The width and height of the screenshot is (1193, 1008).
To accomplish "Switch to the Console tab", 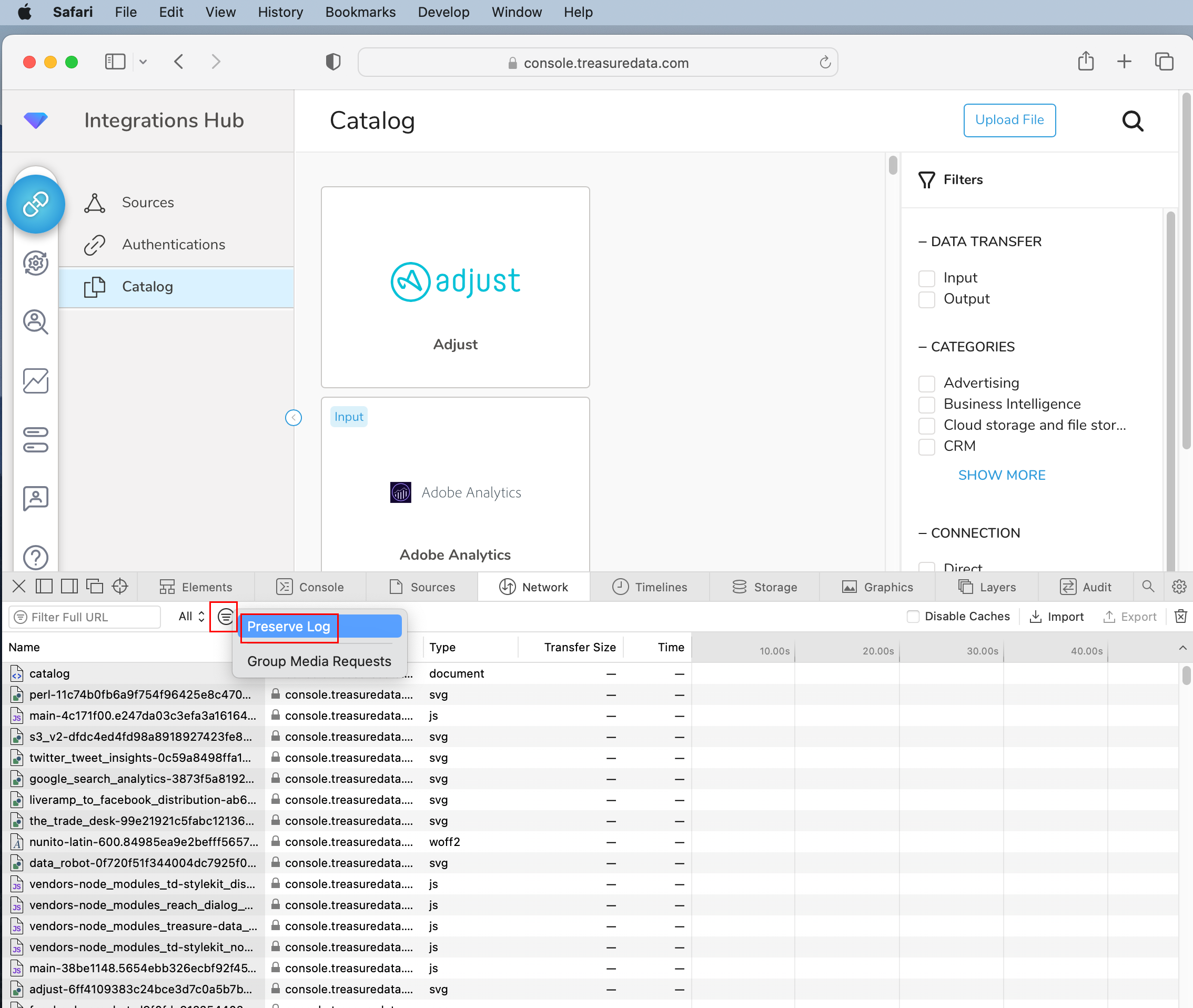I will point(310,587).
